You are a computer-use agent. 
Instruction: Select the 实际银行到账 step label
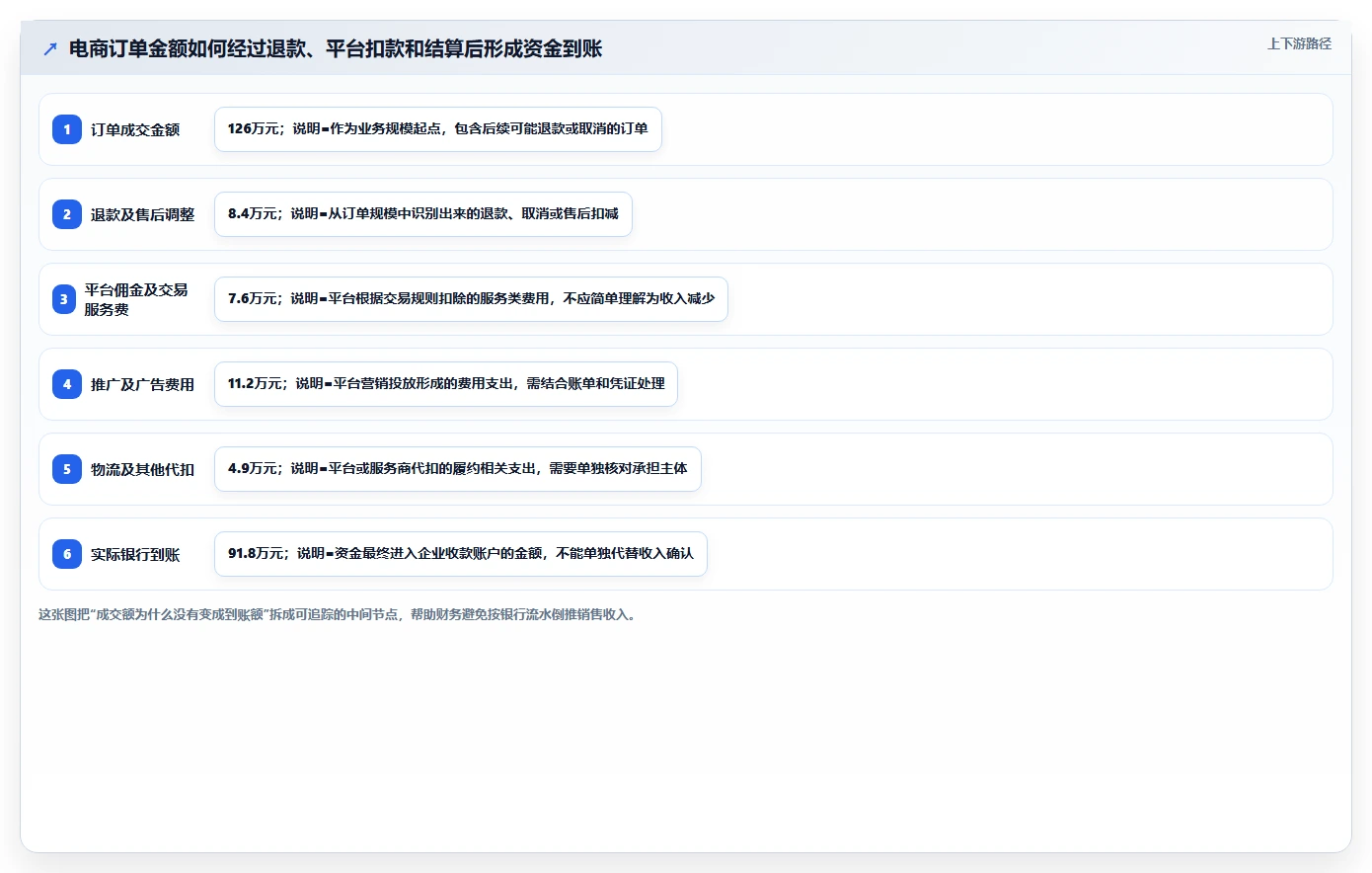pos(135,554)
